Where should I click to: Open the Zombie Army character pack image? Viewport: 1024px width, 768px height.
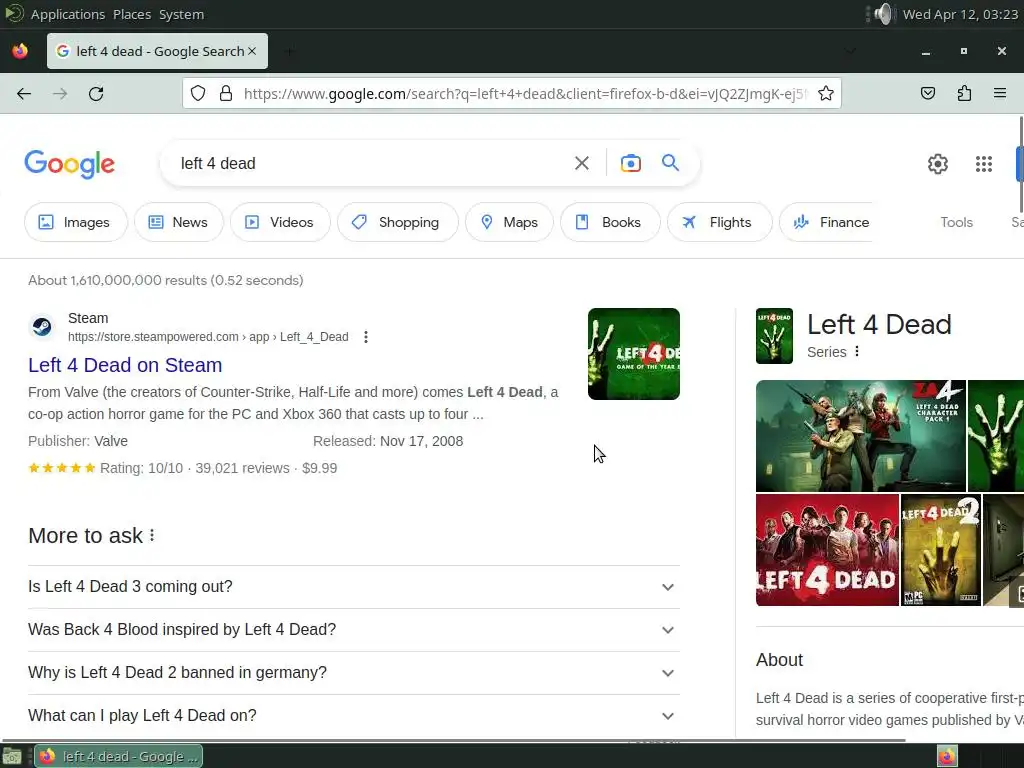861,436
